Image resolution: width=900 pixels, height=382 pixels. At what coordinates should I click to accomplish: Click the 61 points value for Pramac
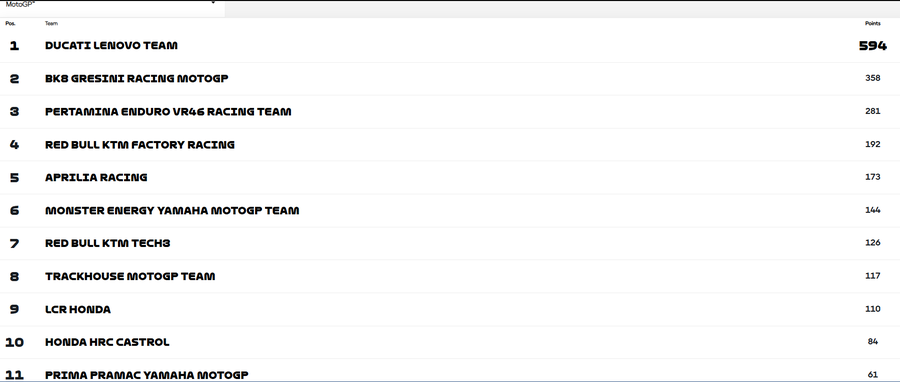click(873, 375)
